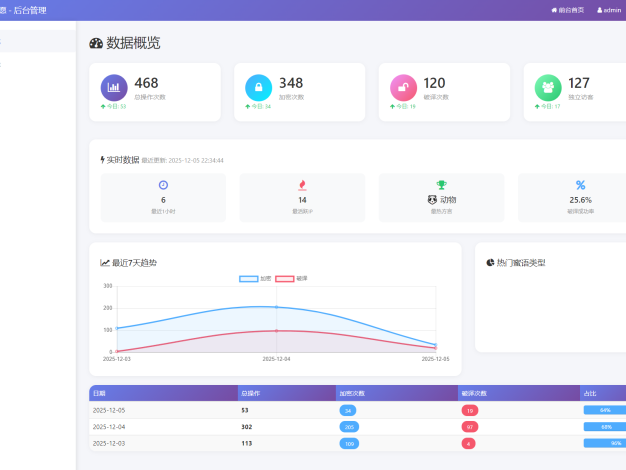The height and width of the screenshot is (470, 626).
Task: Click the 25.6% success rate value
Action: click(580, 200)
